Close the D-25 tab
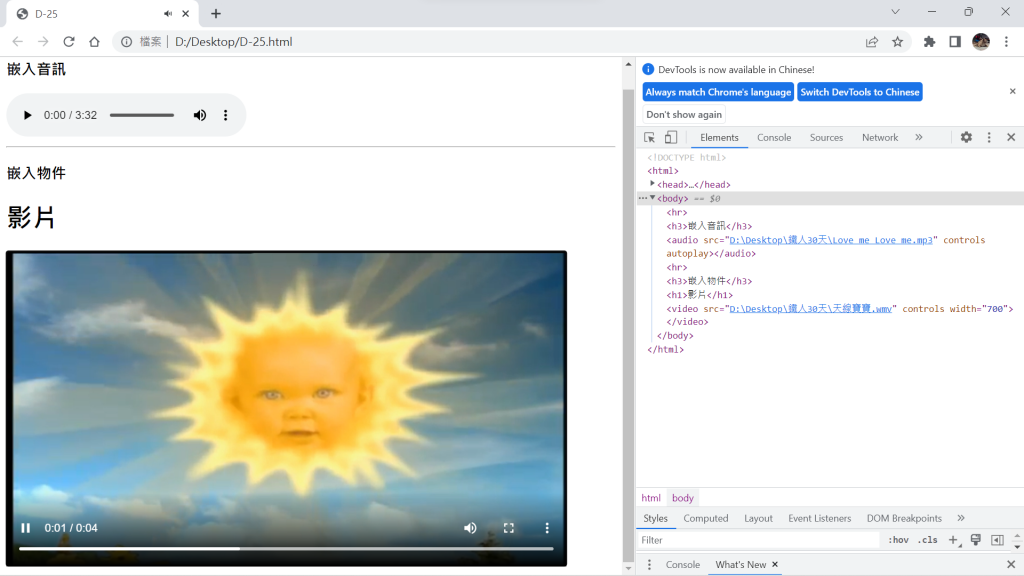The width and height of the screenshot is (1024, 576). coord(185,14)
